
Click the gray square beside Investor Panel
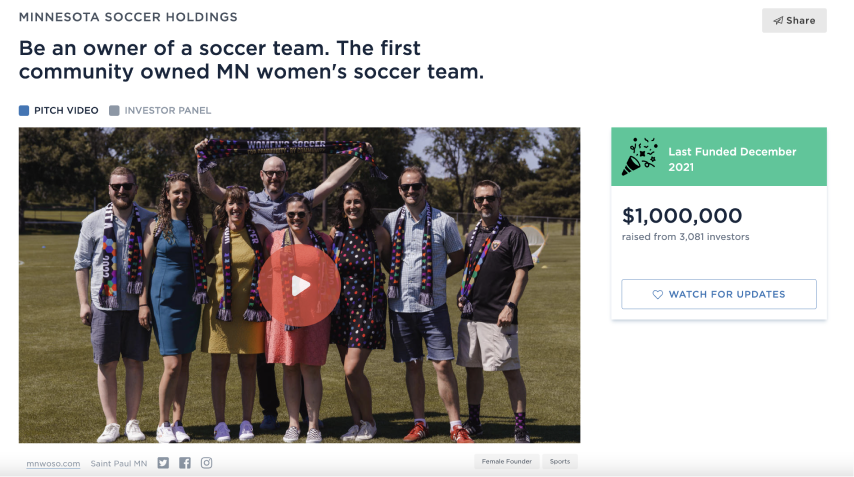114,111
